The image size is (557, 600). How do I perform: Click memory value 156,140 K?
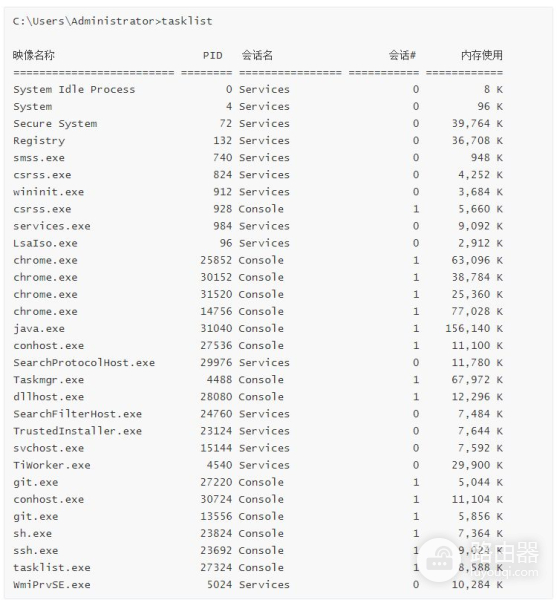(x=474, y=328)
